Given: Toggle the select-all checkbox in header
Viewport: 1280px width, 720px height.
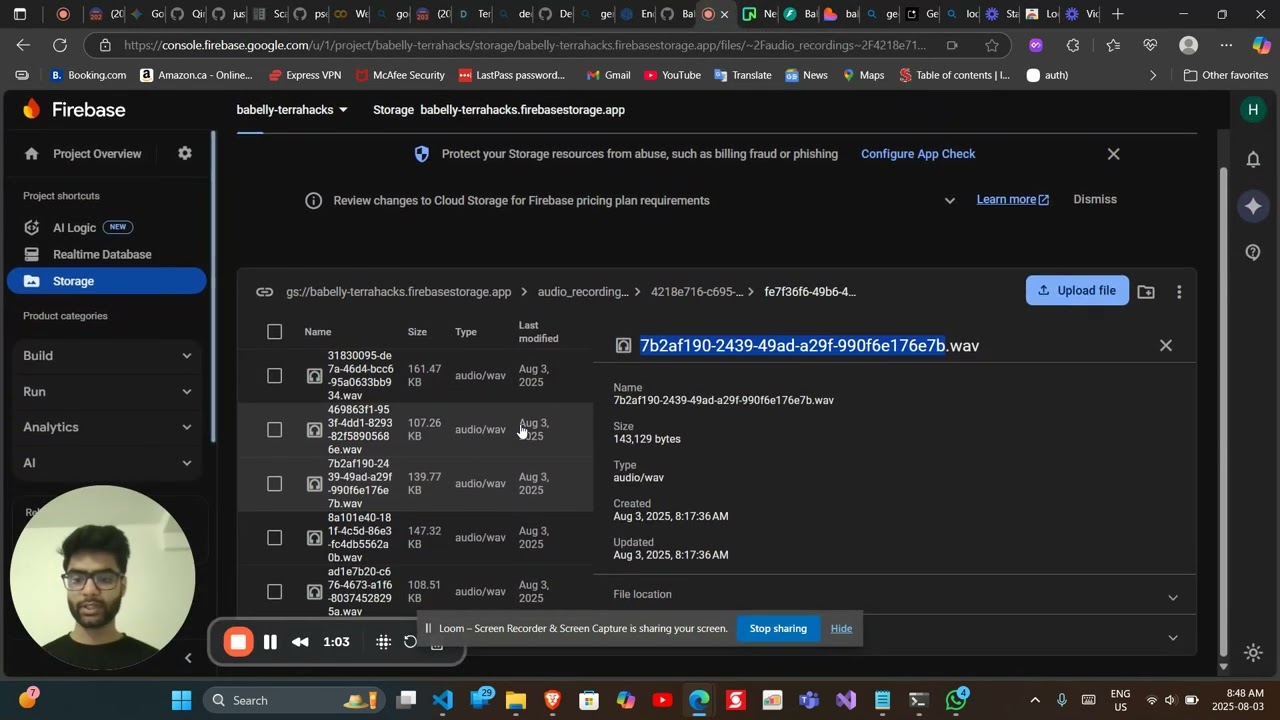Looking at the screenshot, I should coord(275,332).
